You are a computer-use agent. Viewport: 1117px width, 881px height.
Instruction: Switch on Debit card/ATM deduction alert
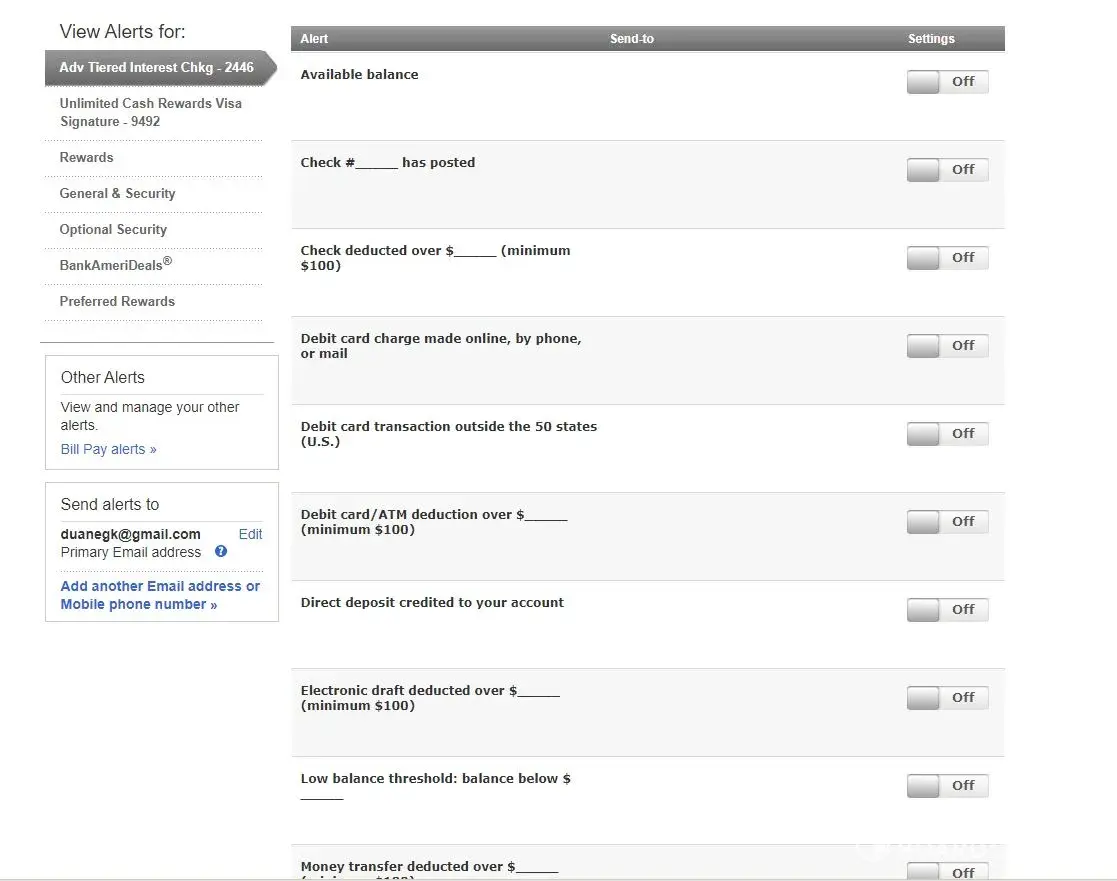click(947, 522)
